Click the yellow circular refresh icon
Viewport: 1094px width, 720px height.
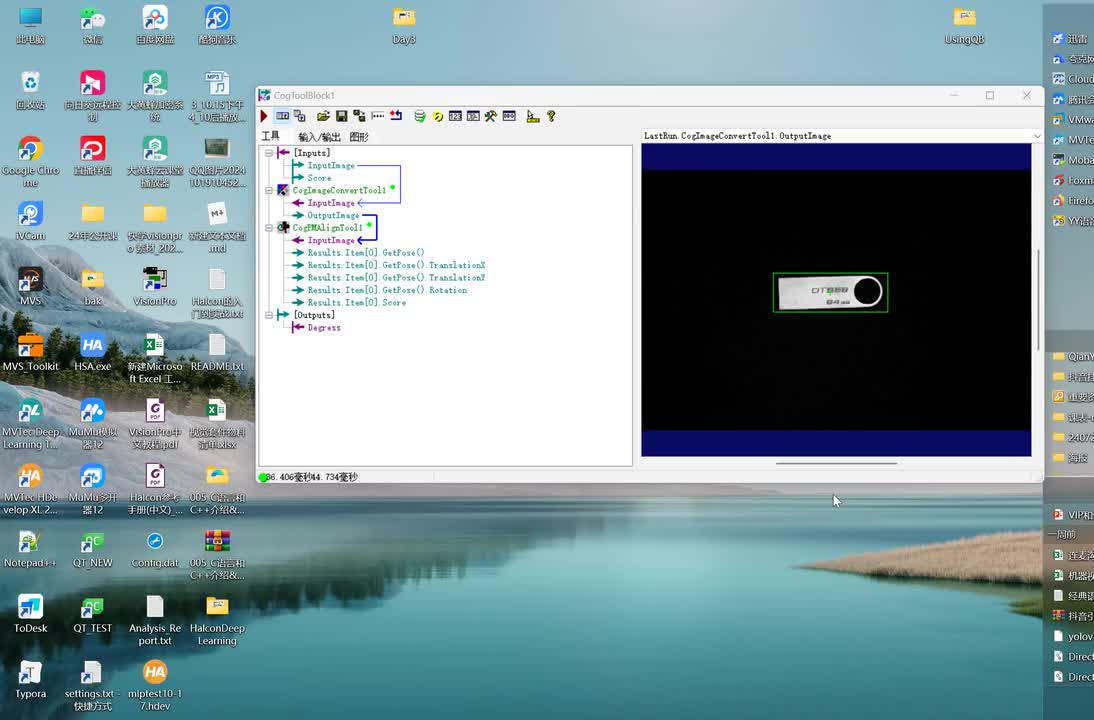tap(437, 117)
